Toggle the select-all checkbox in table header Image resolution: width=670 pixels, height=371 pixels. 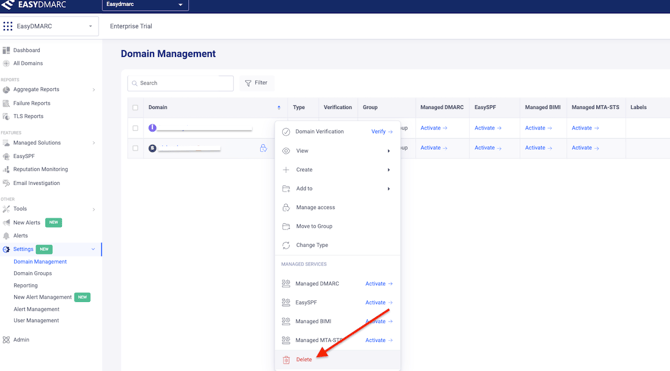(x=135, y=108)
